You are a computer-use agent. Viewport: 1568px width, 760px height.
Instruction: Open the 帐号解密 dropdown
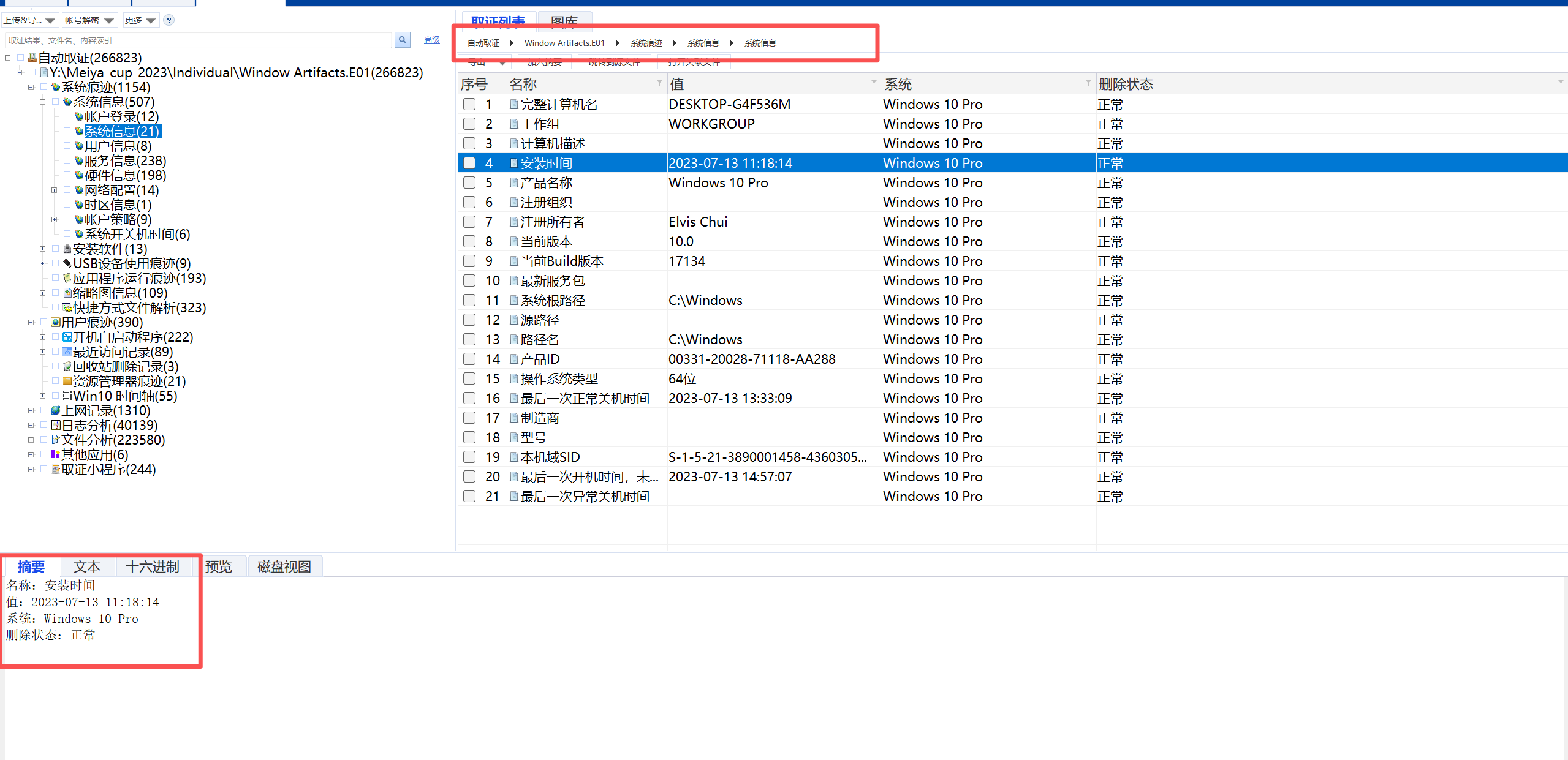pyautogui.click(x=89, y=20)
